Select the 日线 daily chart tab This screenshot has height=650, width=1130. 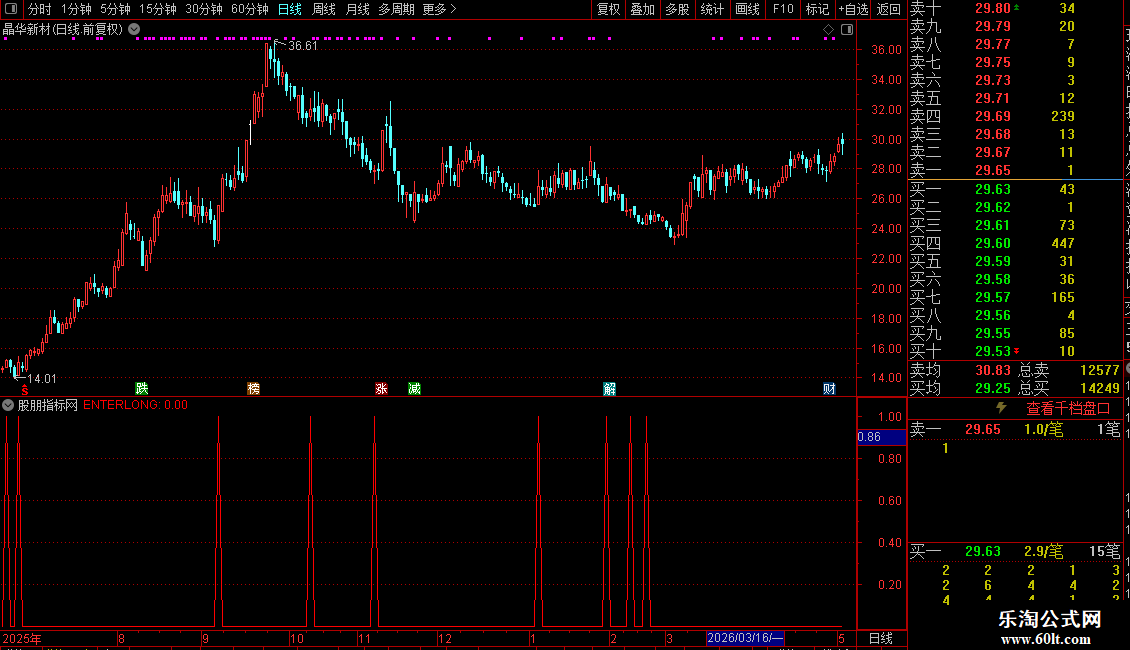tap(290, 9)
